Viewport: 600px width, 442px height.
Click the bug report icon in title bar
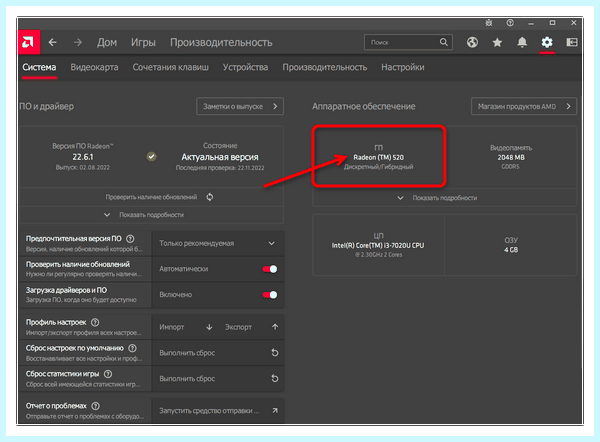489,23
